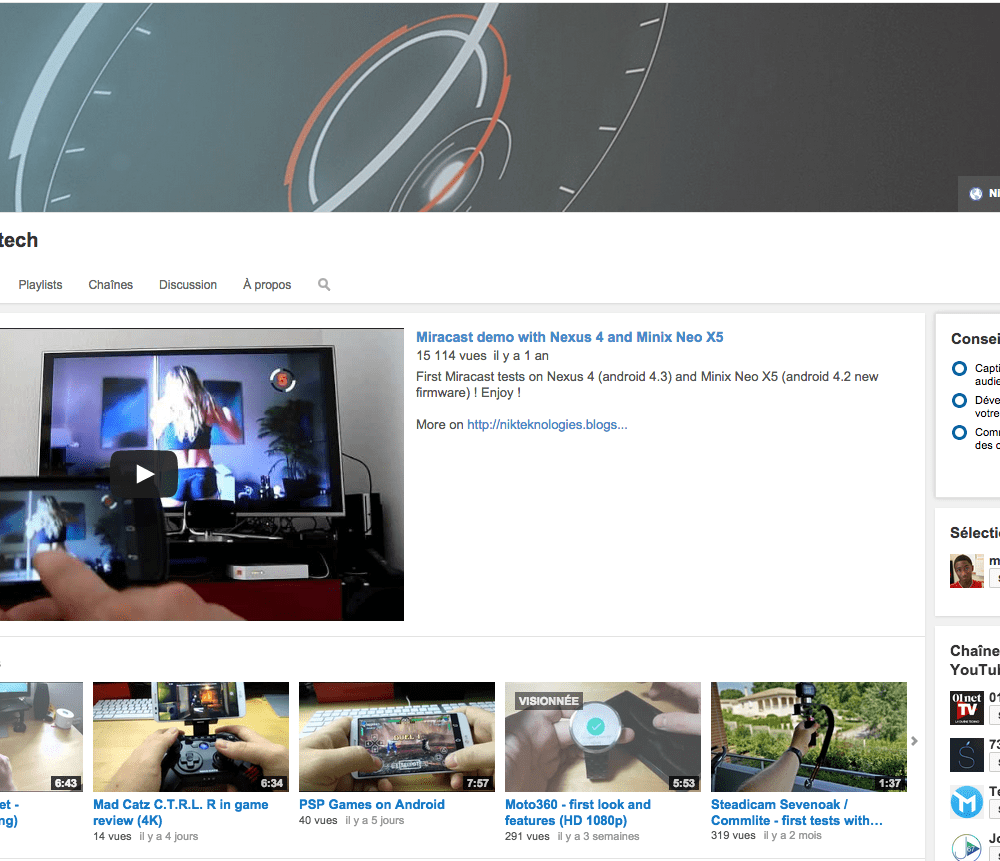Viewport: 1000px width, 861px height.
Task: Open the À propos tab
Action: coord(267,284)
